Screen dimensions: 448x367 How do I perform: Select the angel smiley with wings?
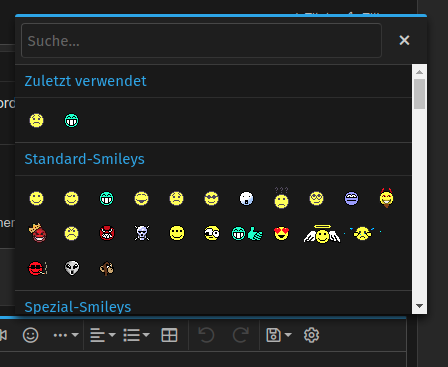(x=322, y=234)
